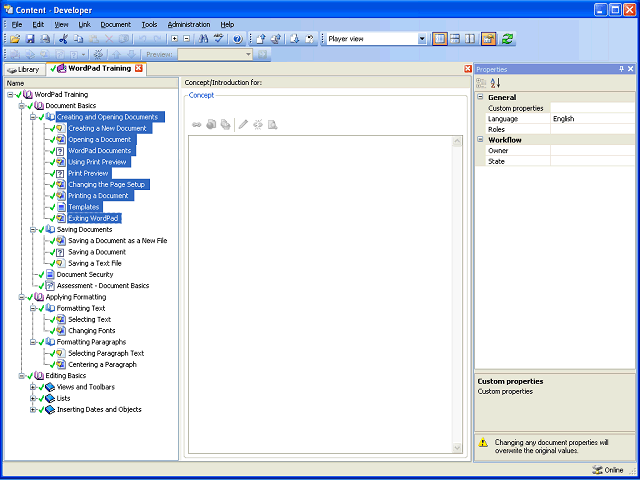640x480 pixels.
Task: Open the blue Help question mark icon
Action: [x=238, y=39]
